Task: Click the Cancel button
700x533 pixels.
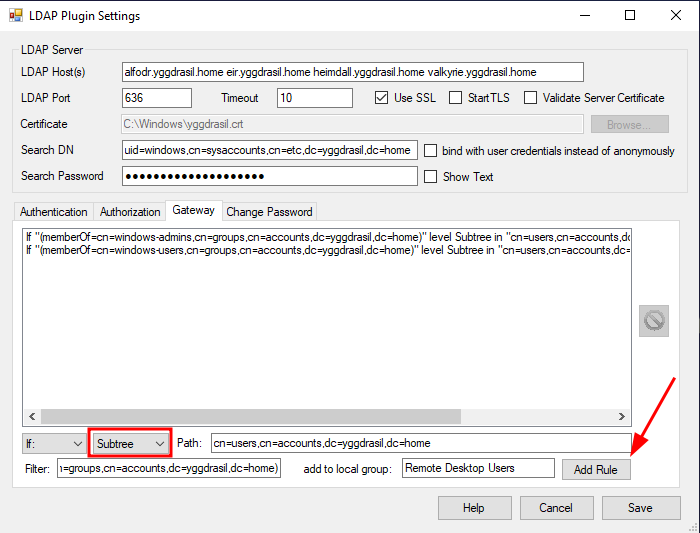Action: coord(556,508)
